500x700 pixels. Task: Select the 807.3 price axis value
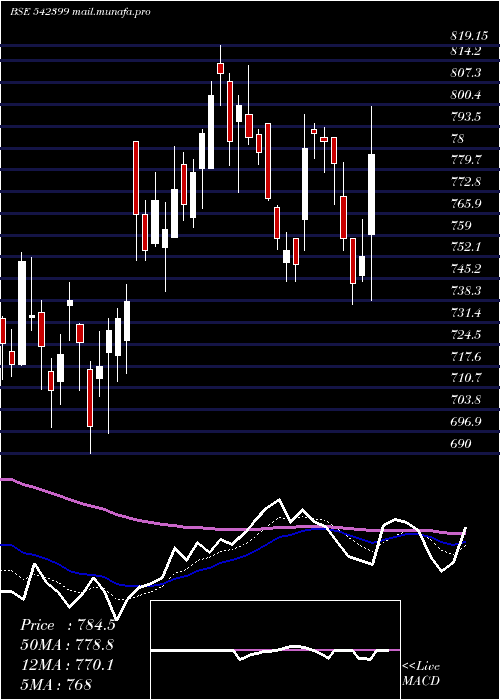[466, 72]
